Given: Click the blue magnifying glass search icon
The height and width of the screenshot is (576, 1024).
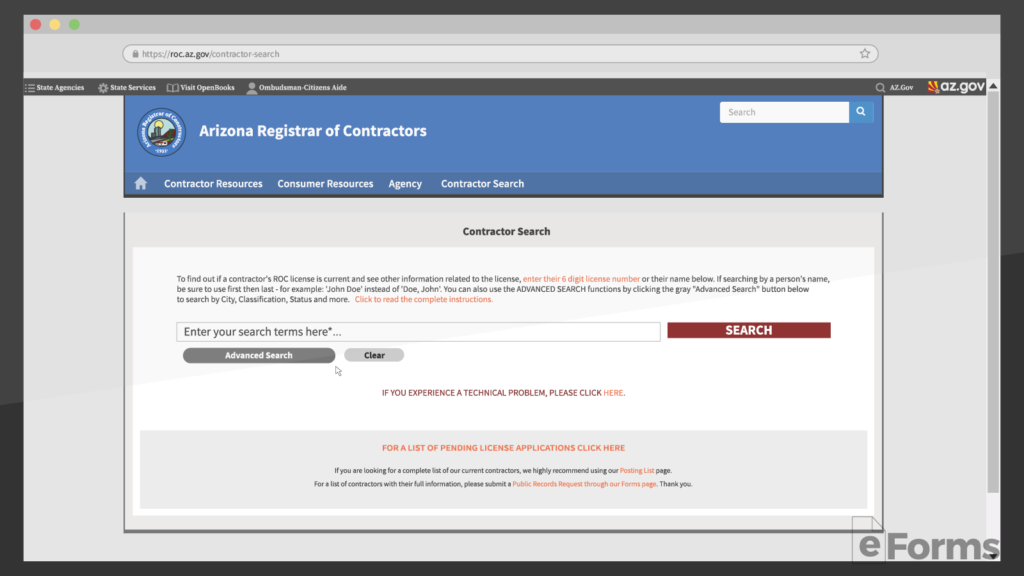Looking at the screenshot, I should point(861,111).
